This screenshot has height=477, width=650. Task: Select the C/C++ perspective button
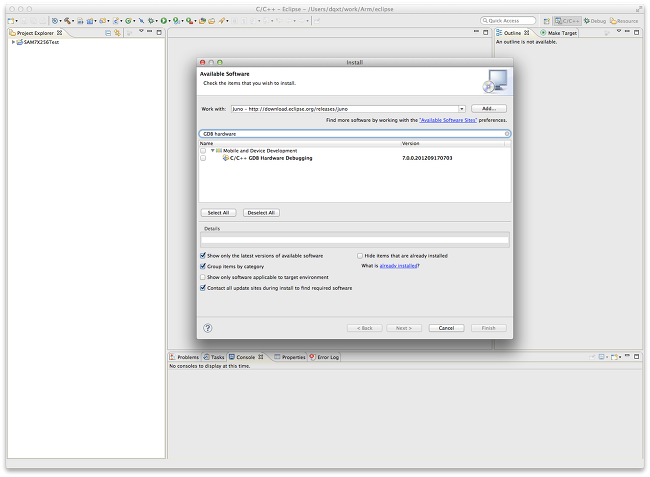coord(567,21)
